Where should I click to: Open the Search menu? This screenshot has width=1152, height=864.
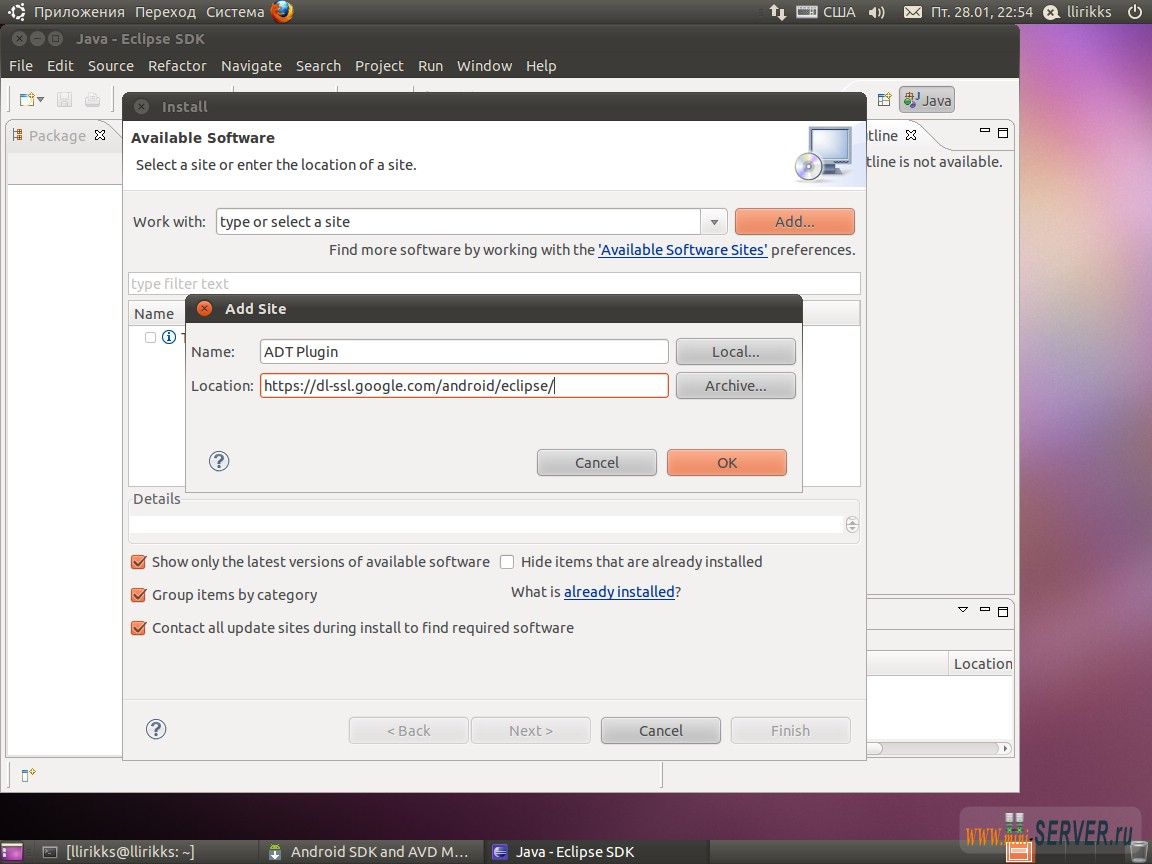[318, 66]
